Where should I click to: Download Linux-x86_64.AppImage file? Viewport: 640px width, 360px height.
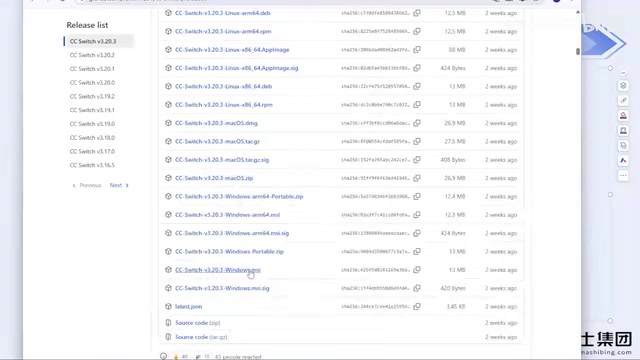click(232, 50)
